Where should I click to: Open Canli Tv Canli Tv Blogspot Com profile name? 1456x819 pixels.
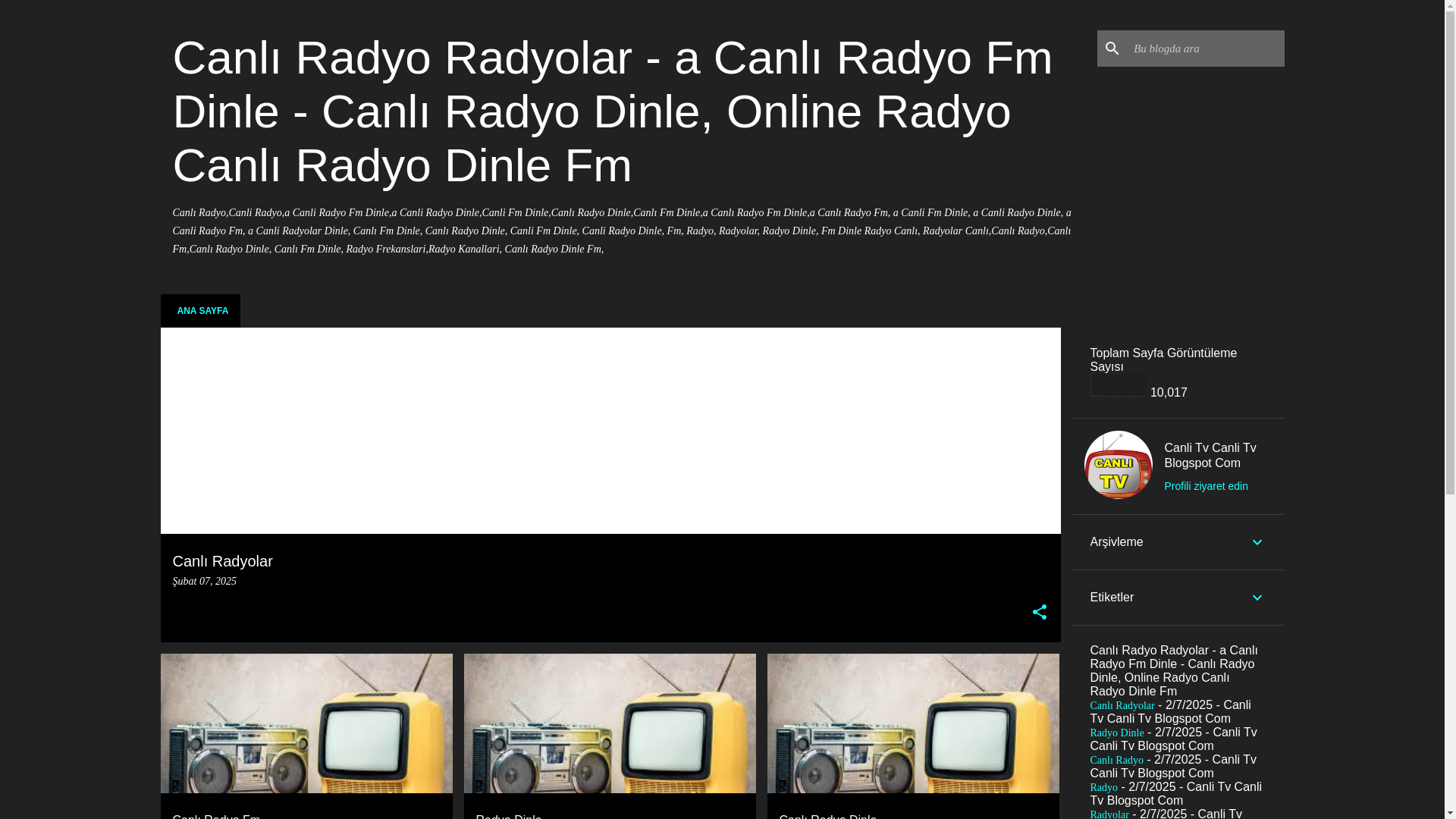point(1210,456)
